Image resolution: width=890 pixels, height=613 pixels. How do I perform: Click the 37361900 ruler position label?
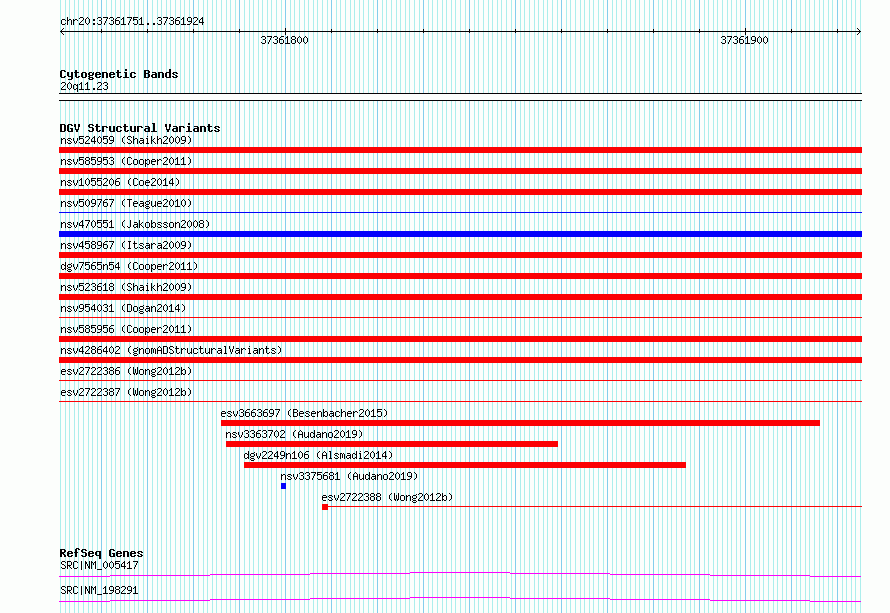744,40
